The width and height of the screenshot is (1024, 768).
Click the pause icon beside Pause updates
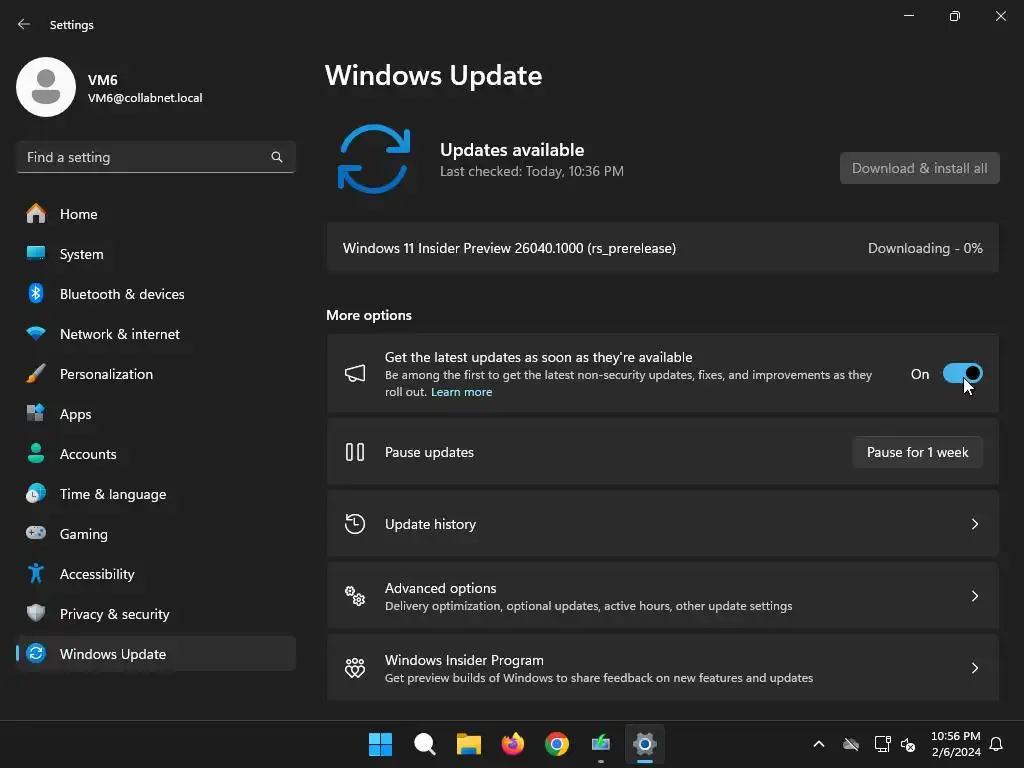tap(355, 452)
